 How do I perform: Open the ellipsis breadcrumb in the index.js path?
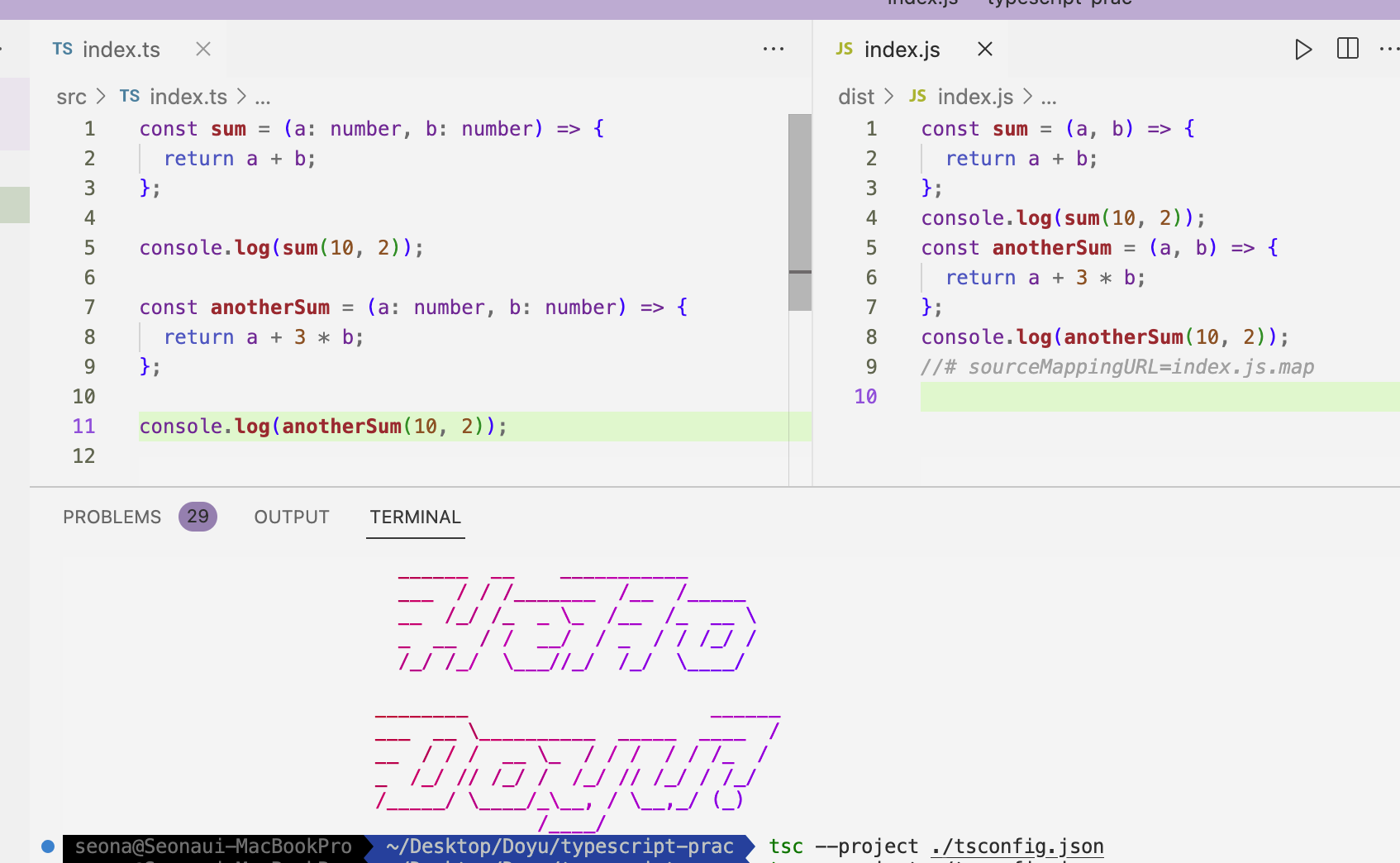point(1049,98)
